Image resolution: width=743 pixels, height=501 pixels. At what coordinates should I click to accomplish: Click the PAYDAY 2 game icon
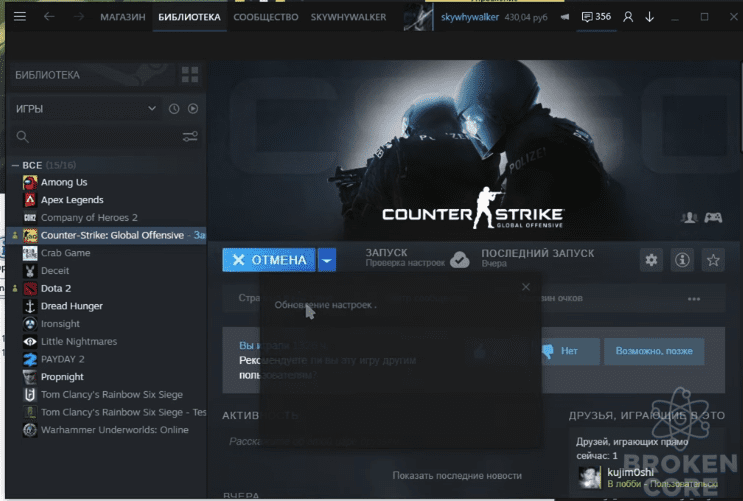[x=30, y=359]
